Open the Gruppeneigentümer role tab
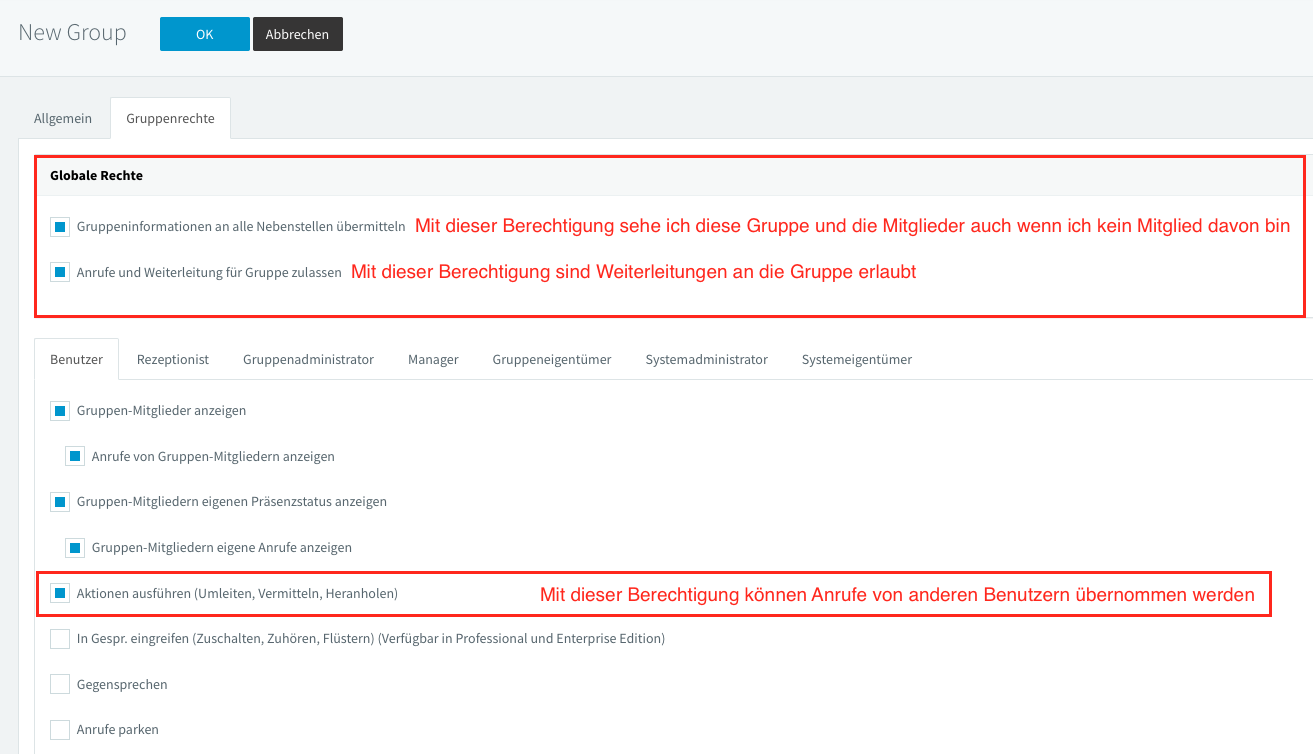This screenshot has height=754, width=1313. pos(551,359)
